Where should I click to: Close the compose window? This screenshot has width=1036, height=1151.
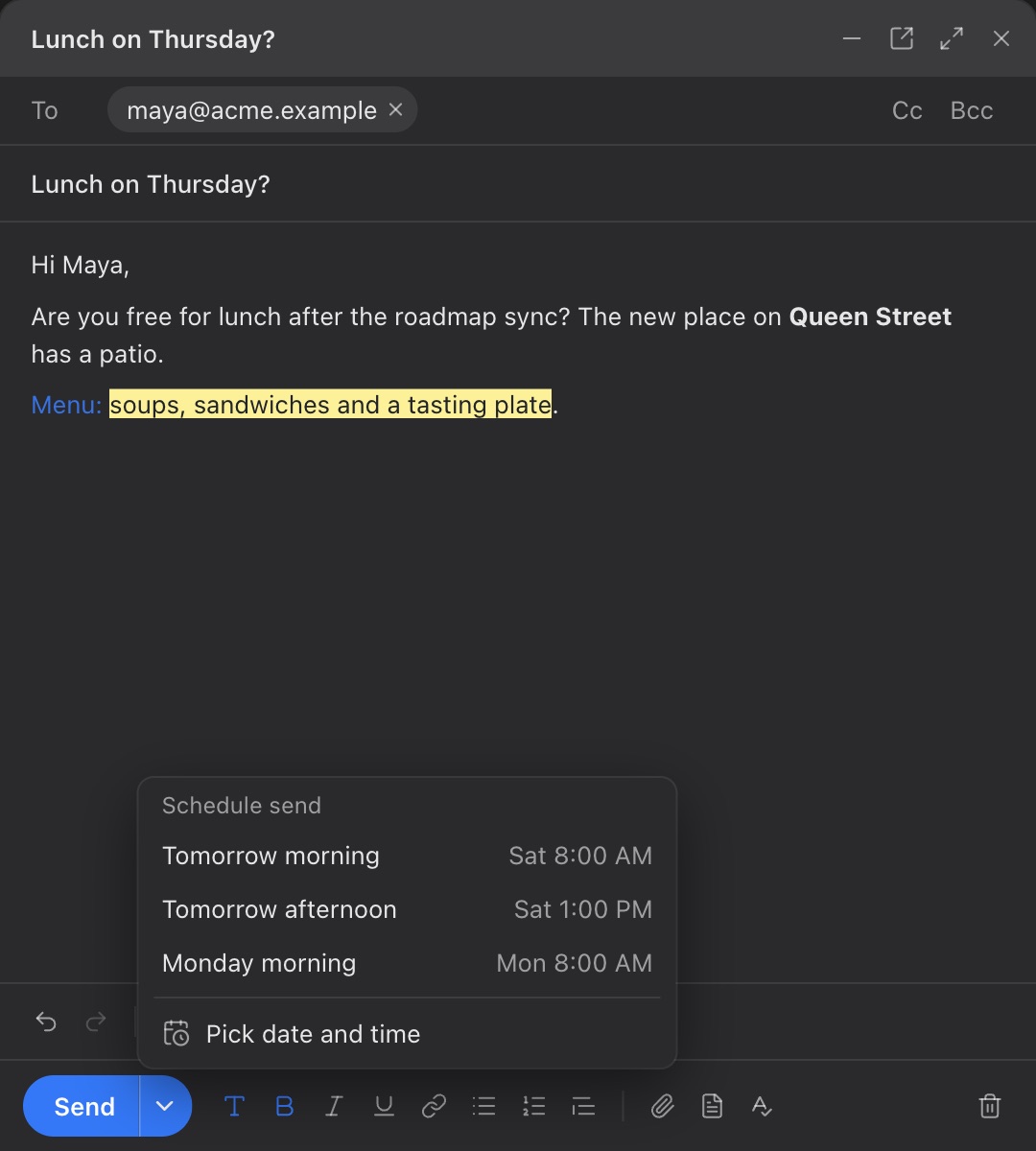[1001, 38]
